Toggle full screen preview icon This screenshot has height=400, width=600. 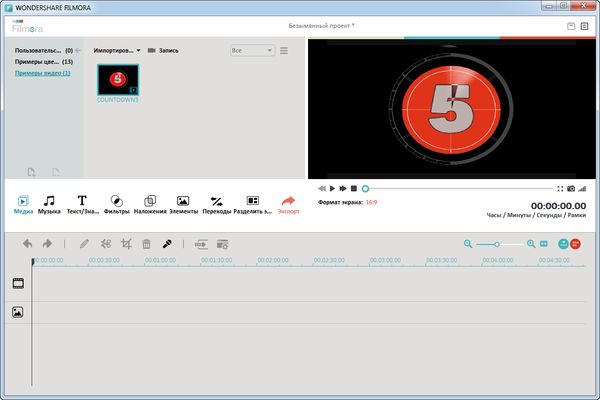pyautogui.click(x=560, y=189)
